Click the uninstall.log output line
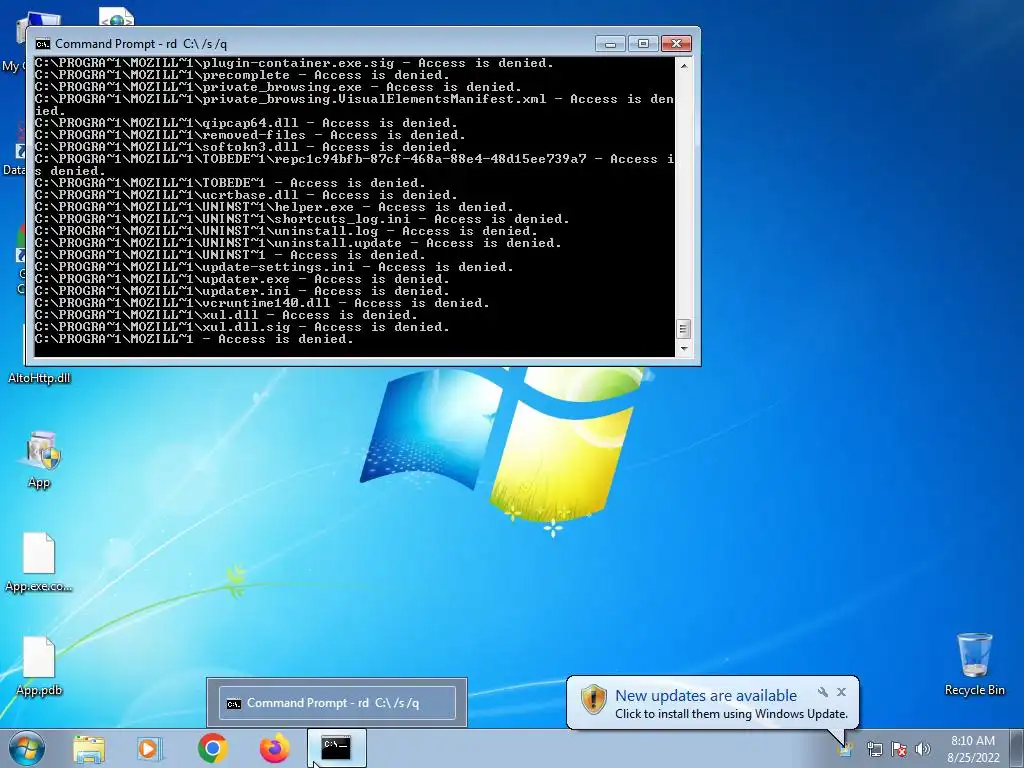The height and width of the screenshot is (768, 1024). point(286,231)
